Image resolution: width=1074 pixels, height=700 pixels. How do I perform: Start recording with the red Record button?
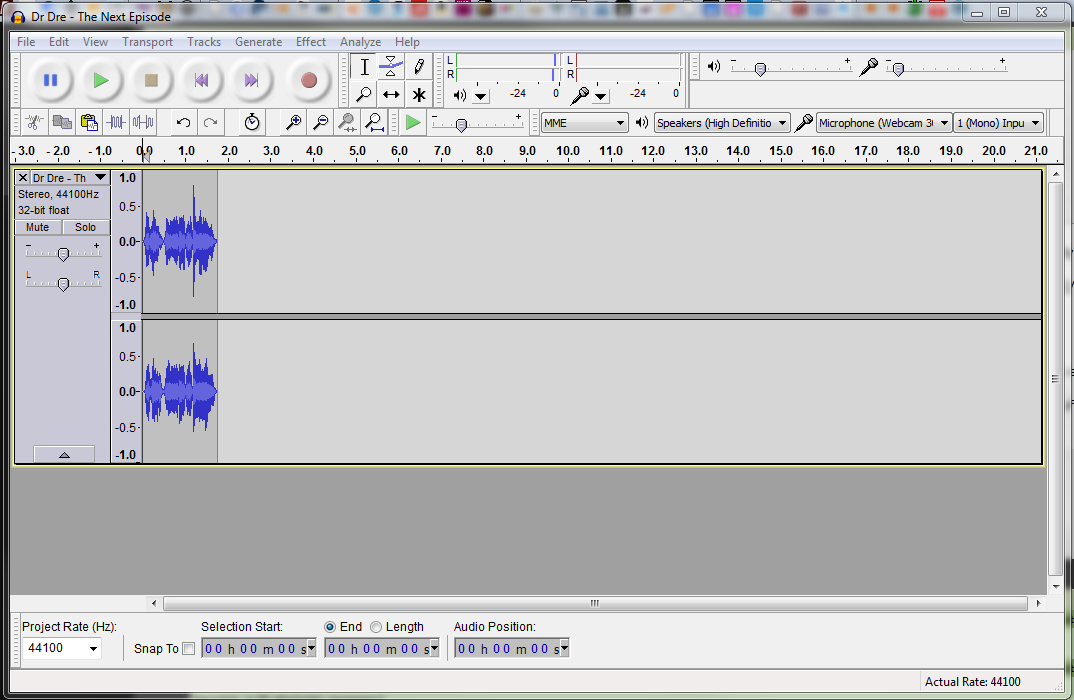(x=309, y=80)
